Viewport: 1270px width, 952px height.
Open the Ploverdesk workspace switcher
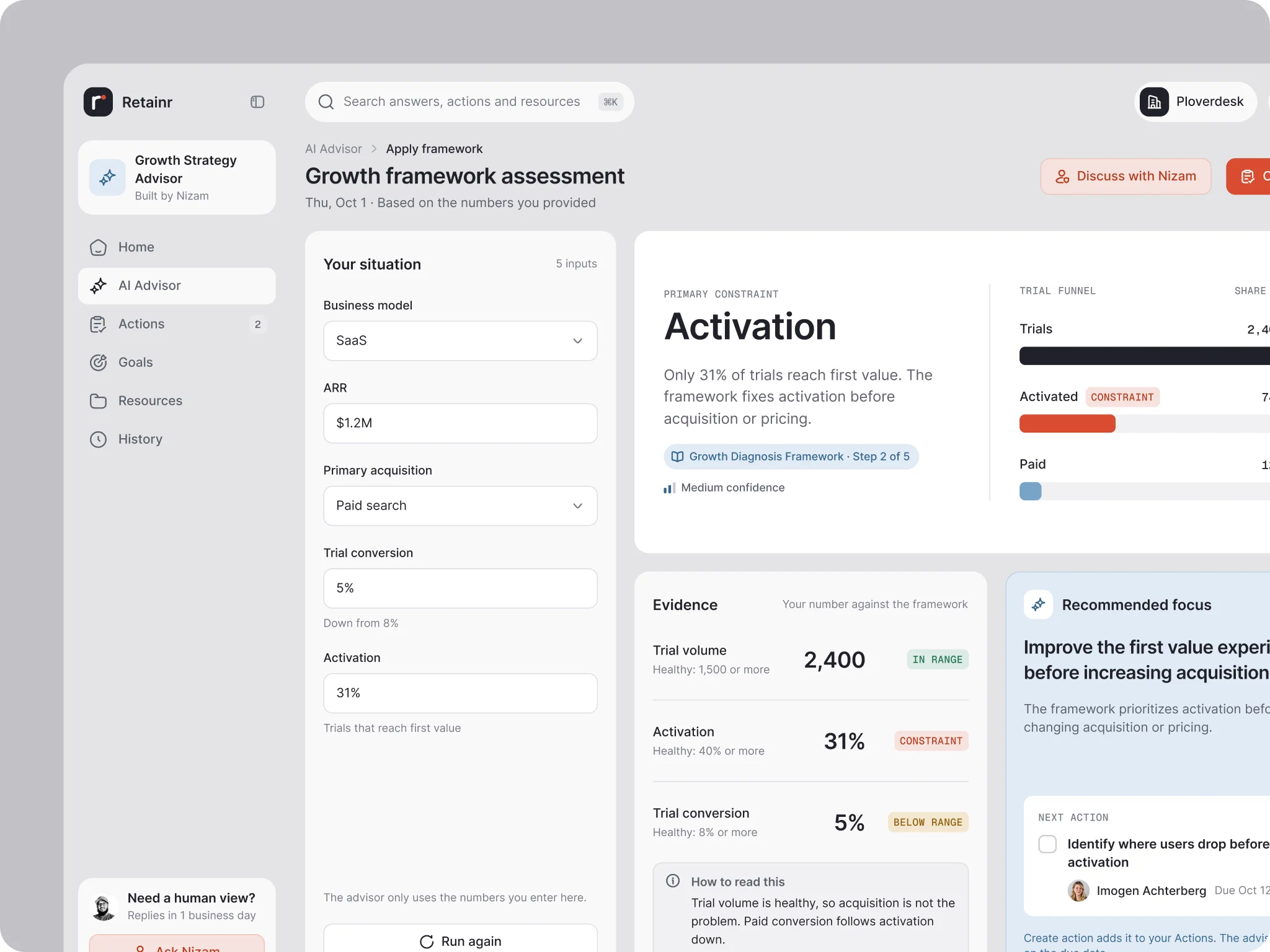[x=1195, y=102]
